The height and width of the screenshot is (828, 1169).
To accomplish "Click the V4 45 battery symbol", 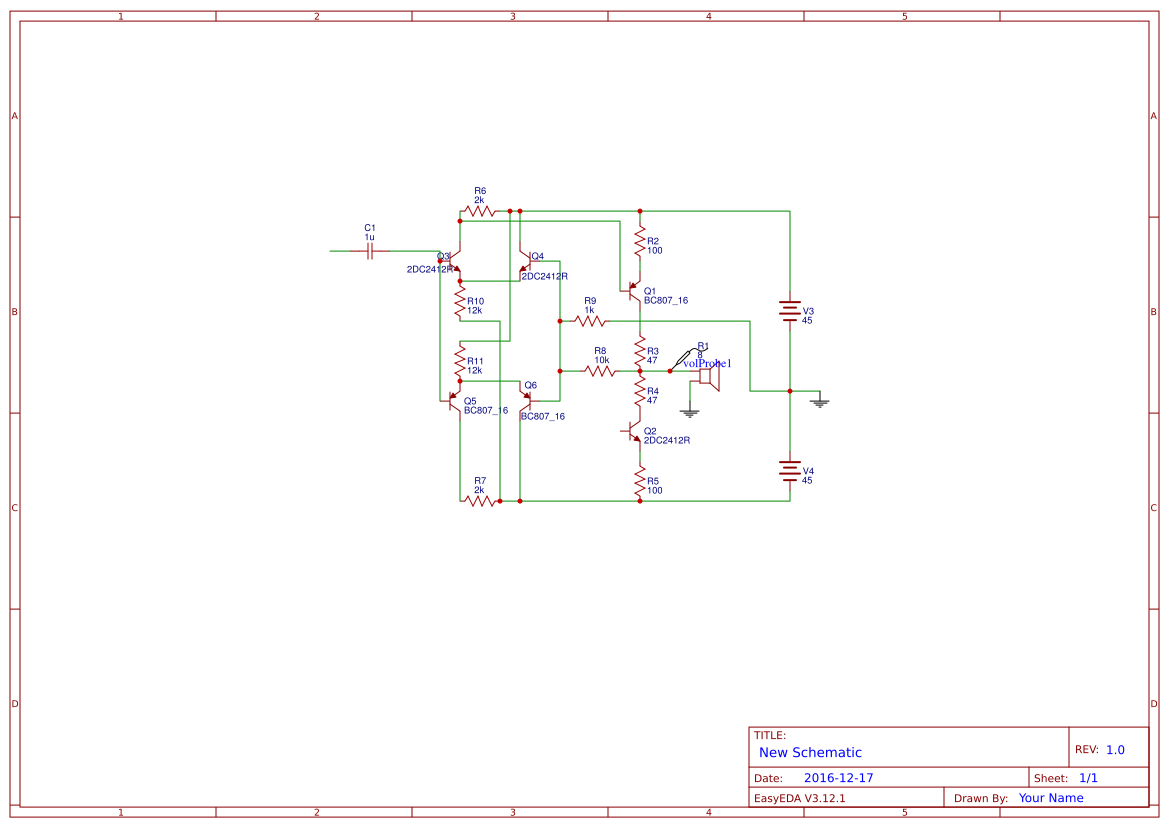I will click(x=790, y=471).
